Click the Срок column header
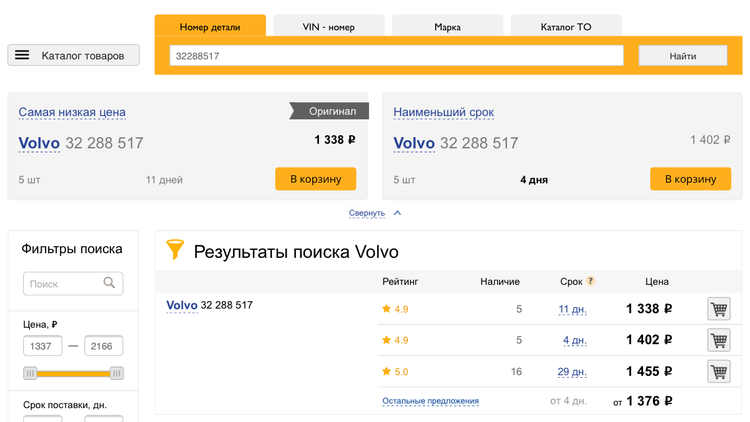Viewport: 750px width, 422px height. [x=571, y=281]
